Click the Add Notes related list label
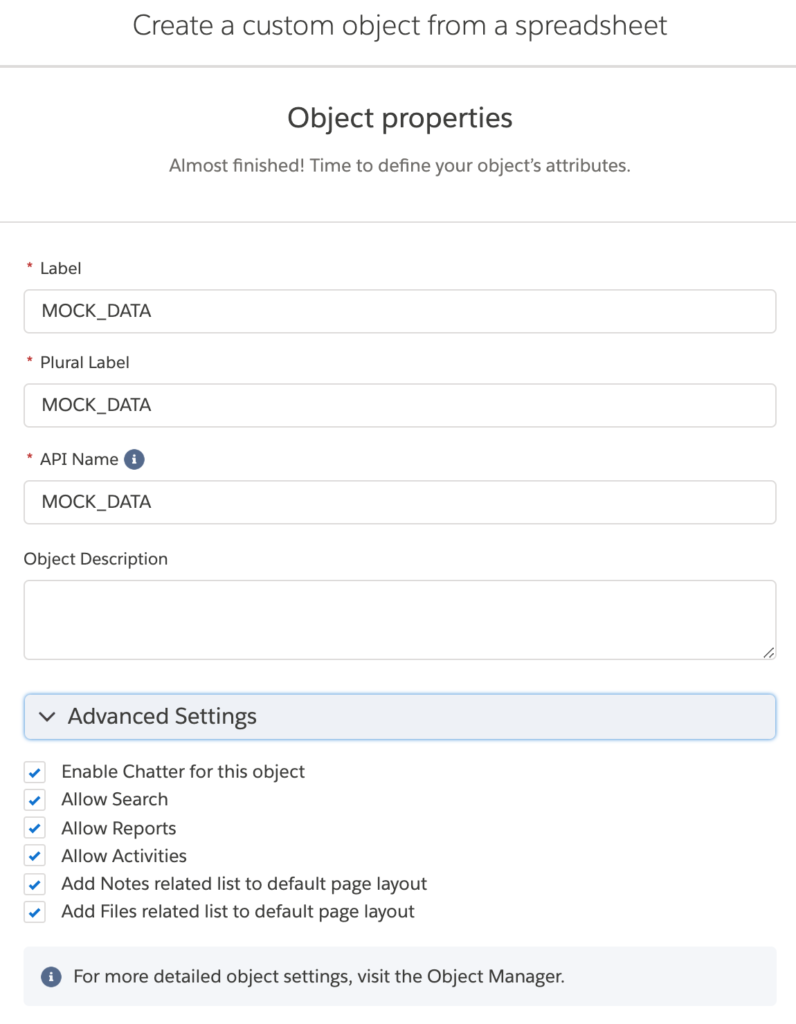 [244, 884]
